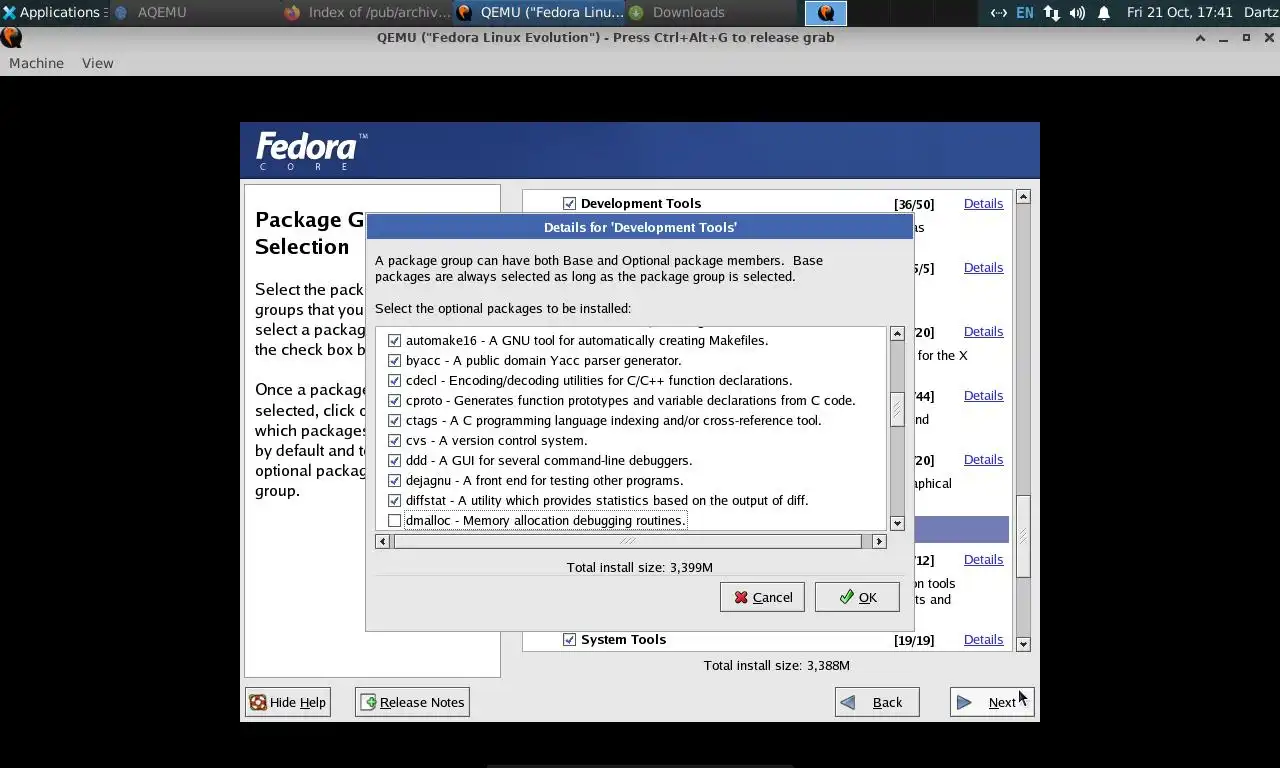Click the QEMU icon in the panel workspace box
This screenshot has width=1280, height=768.
pos(826,13)
